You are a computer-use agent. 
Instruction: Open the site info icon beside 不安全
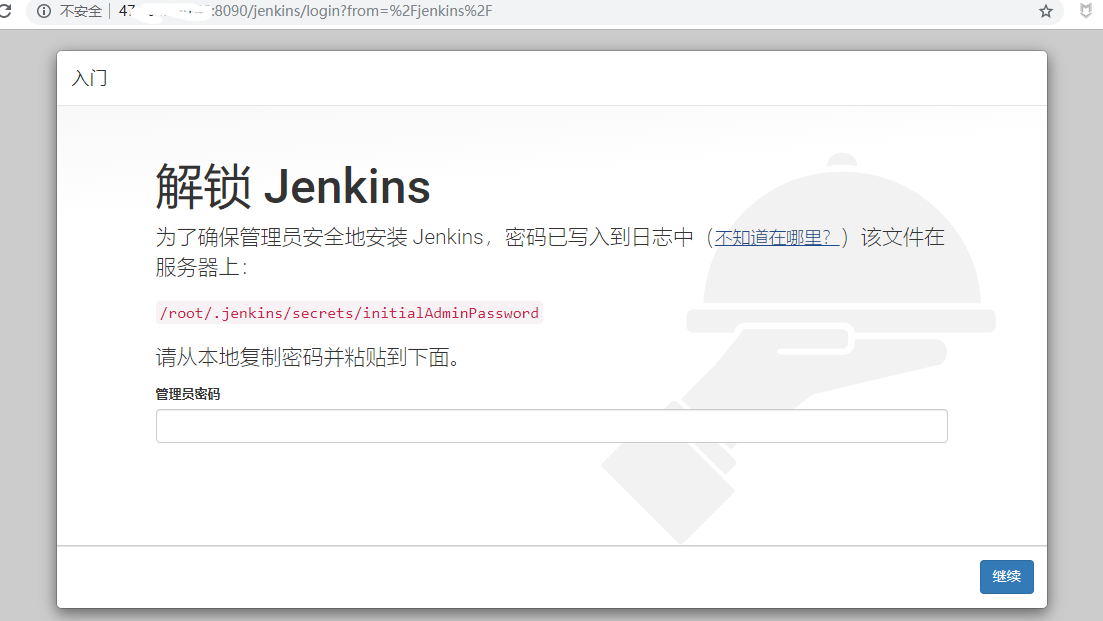44,11
